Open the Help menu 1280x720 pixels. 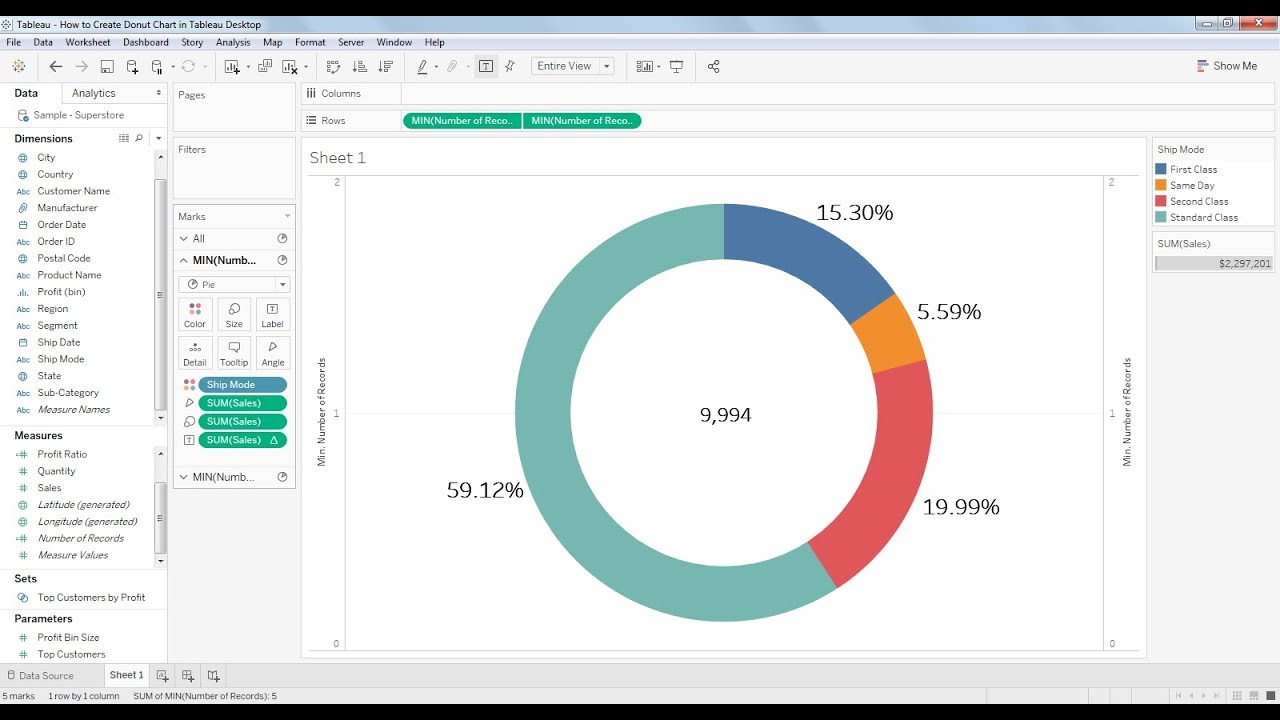(434, 42)
